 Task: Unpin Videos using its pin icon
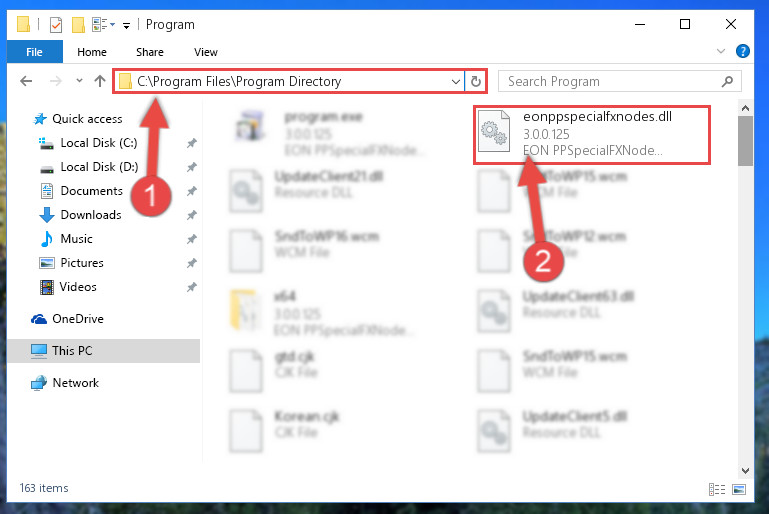[191, 287]
